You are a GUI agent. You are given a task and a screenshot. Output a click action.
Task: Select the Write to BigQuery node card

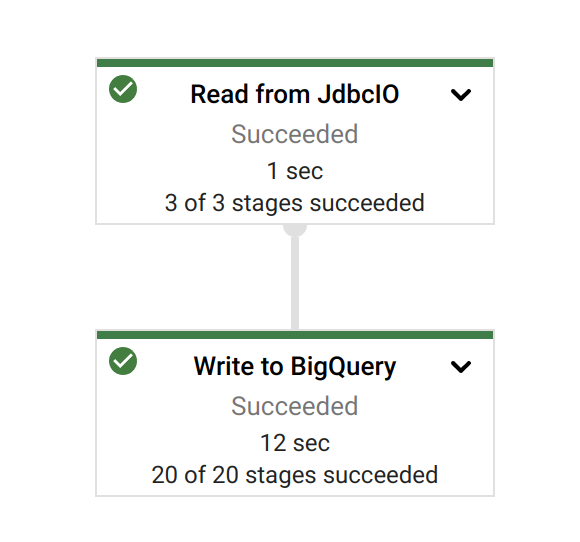point(295,413)
